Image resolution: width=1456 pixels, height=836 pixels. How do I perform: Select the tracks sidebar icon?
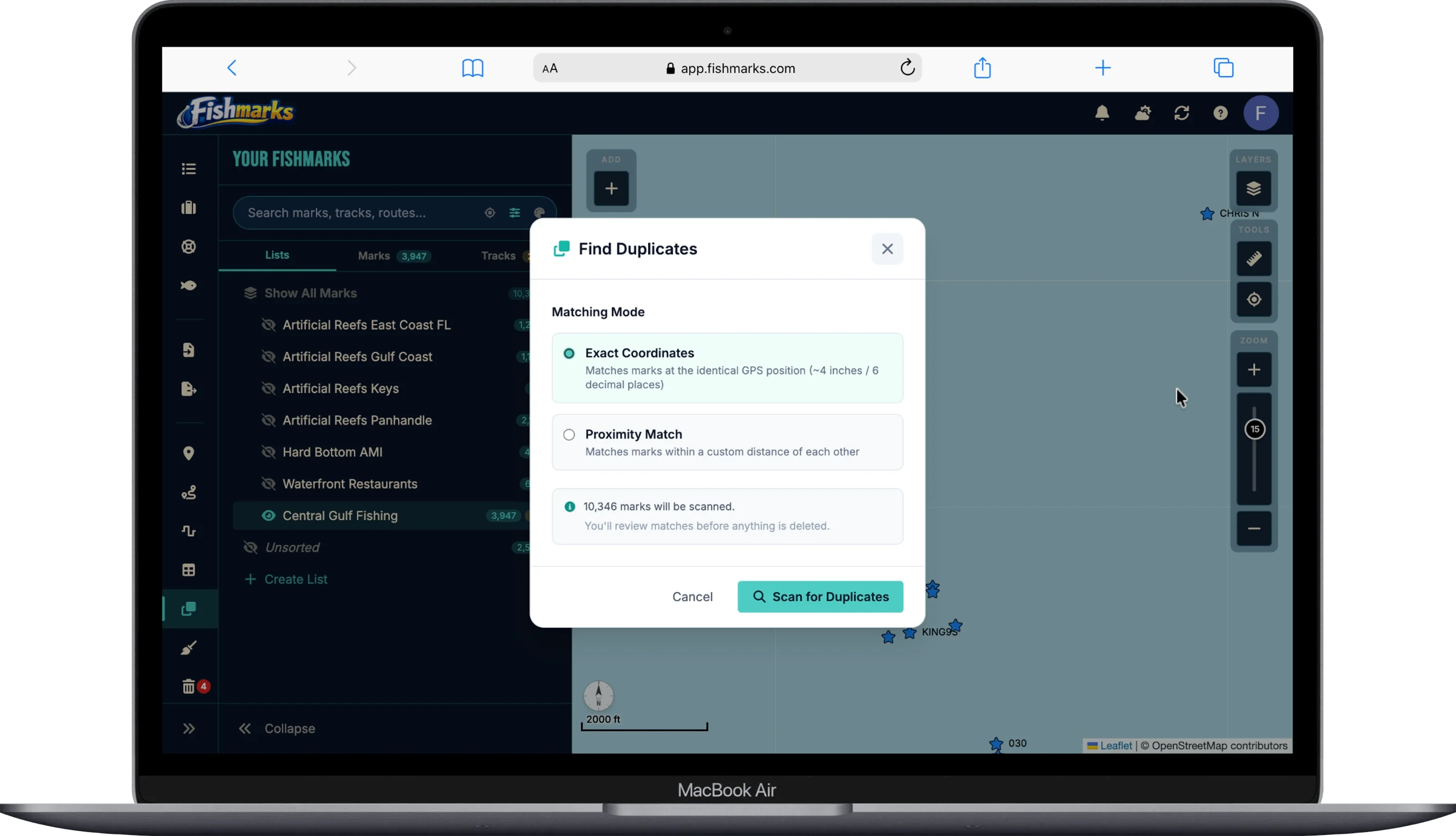(x=189, y=531)
